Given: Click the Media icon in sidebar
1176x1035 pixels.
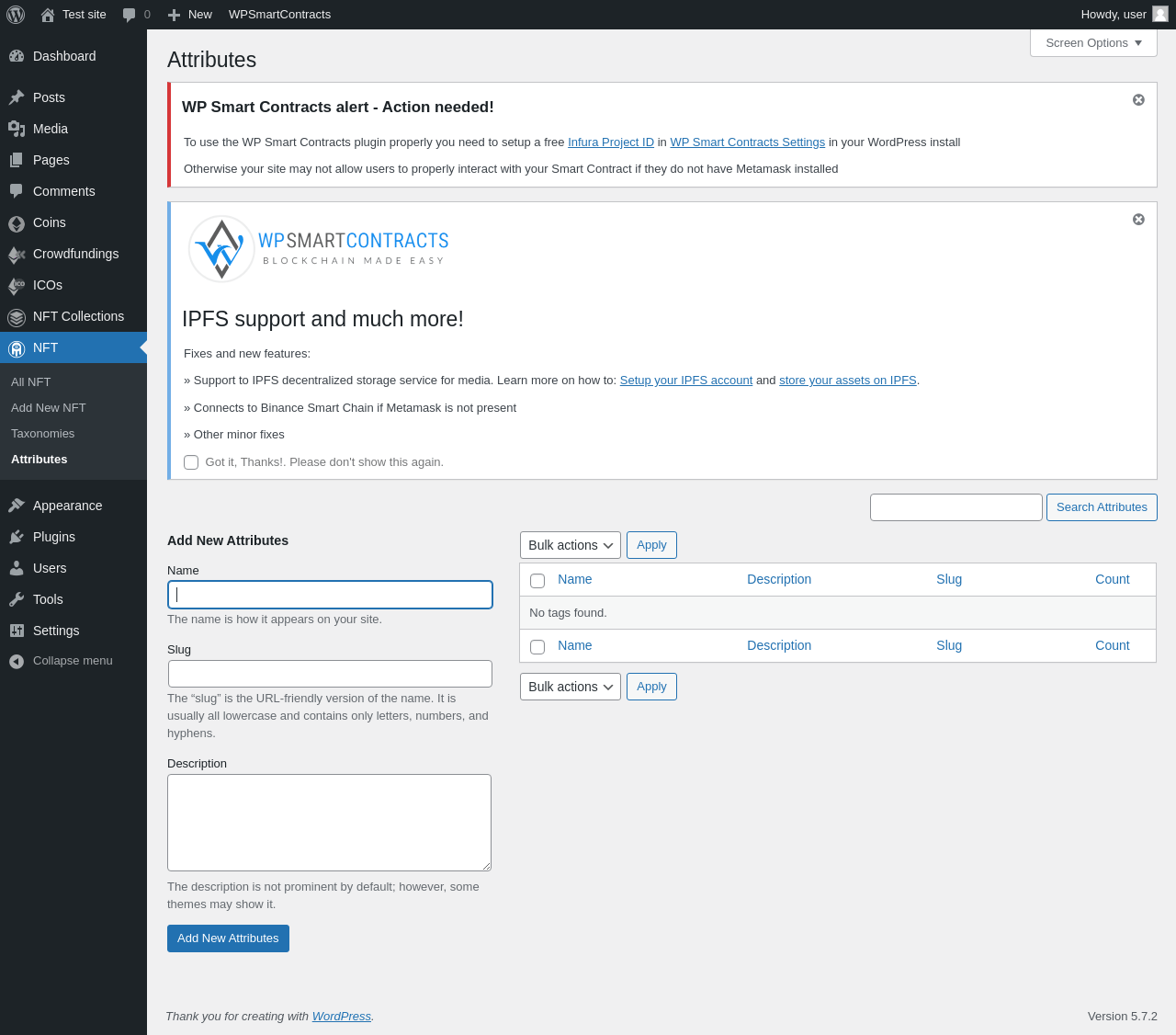Looking at the screenshot, I should [17, 129].
